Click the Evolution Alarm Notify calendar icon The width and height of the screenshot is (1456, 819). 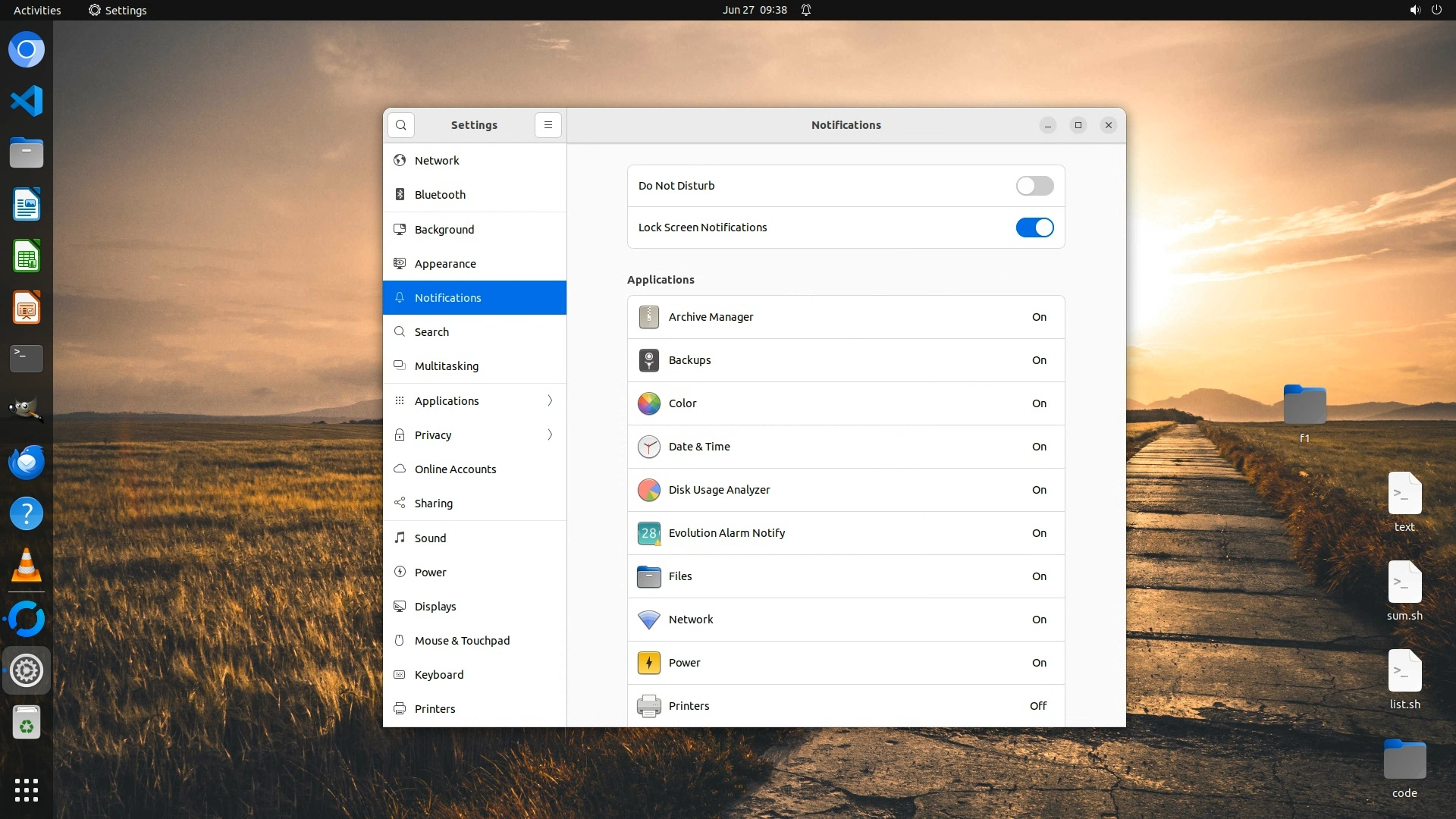(648, 533)
